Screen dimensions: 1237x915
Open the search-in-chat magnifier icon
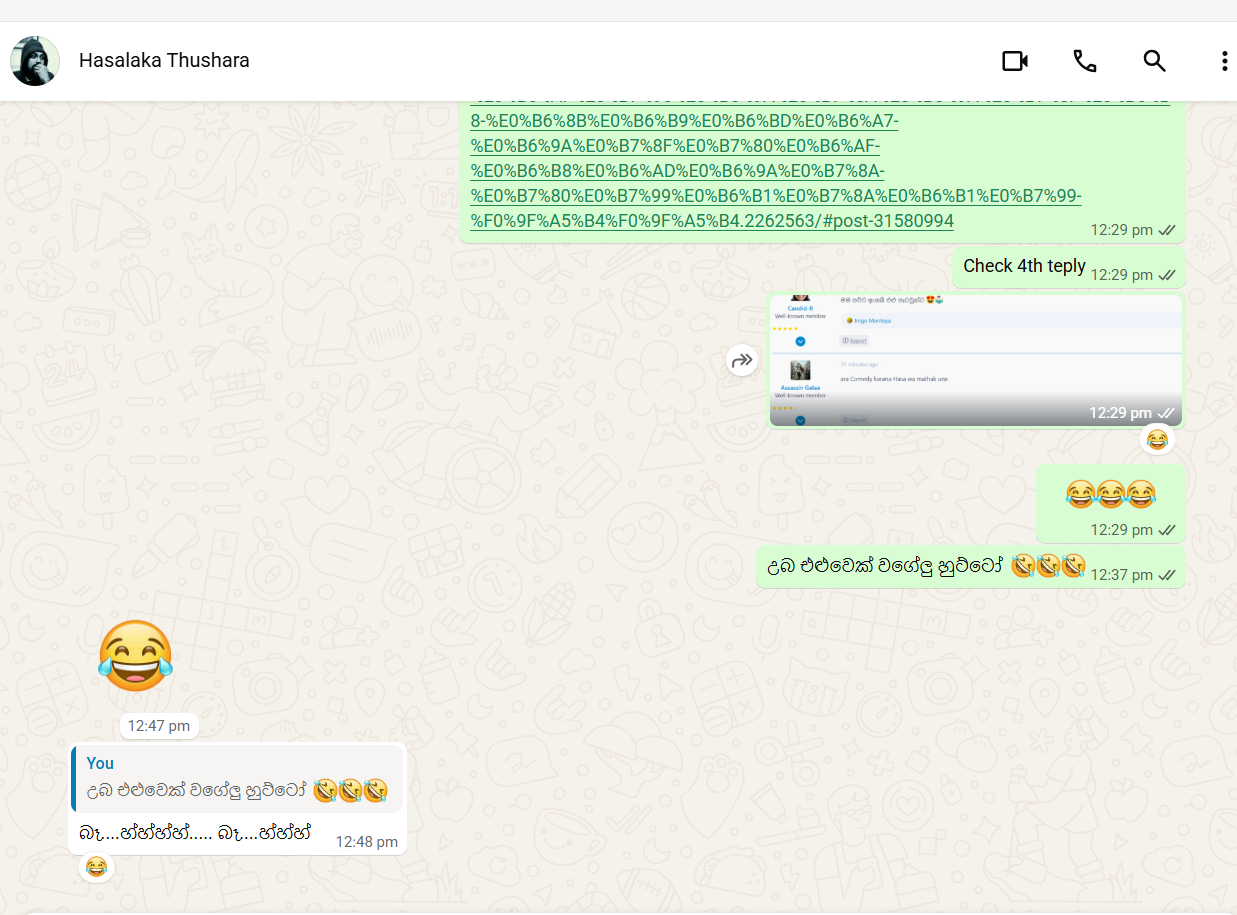point(1155,61)
